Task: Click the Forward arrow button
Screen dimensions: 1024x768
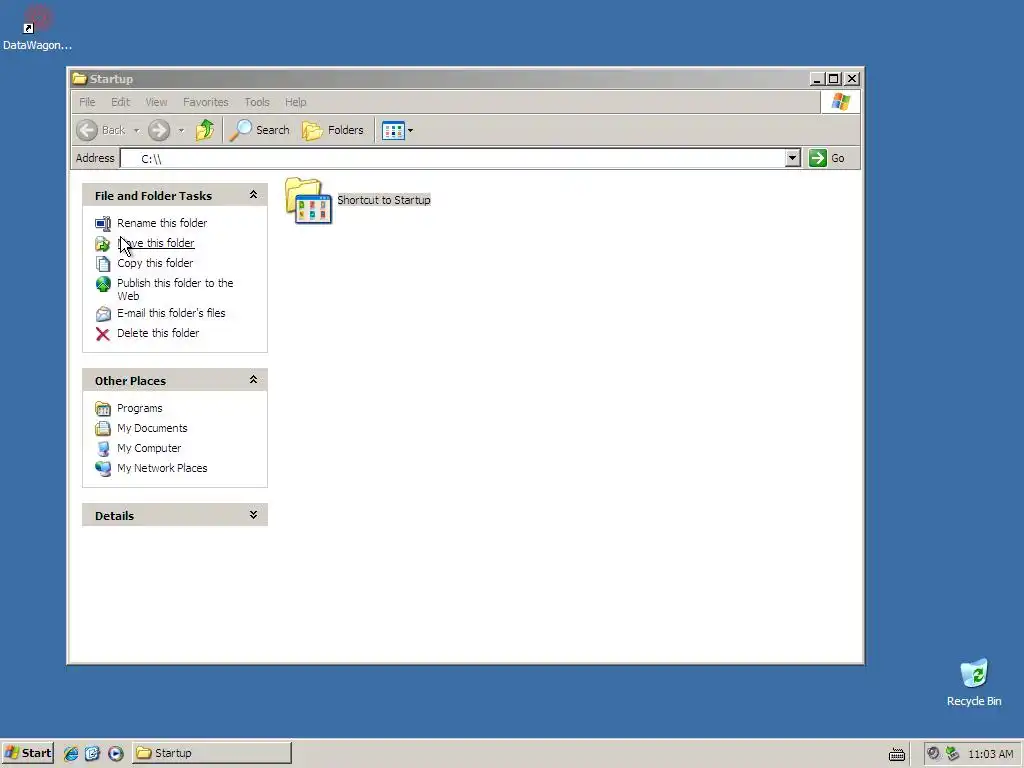Action: pyautogui.click(x=159, y=130)
